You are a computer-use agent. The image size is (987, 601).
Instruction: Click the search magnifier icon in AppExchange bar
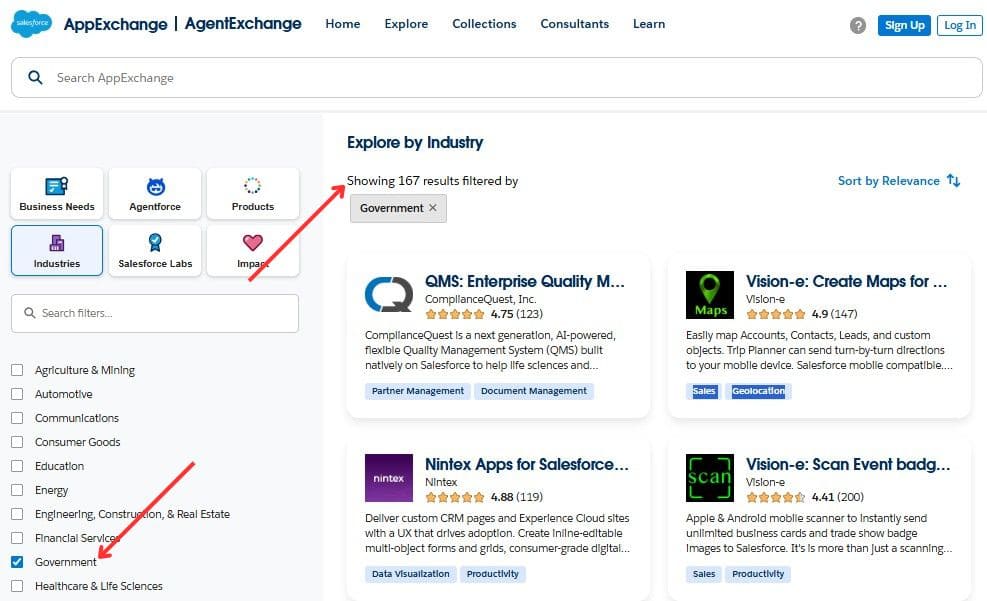pos(35,77)
